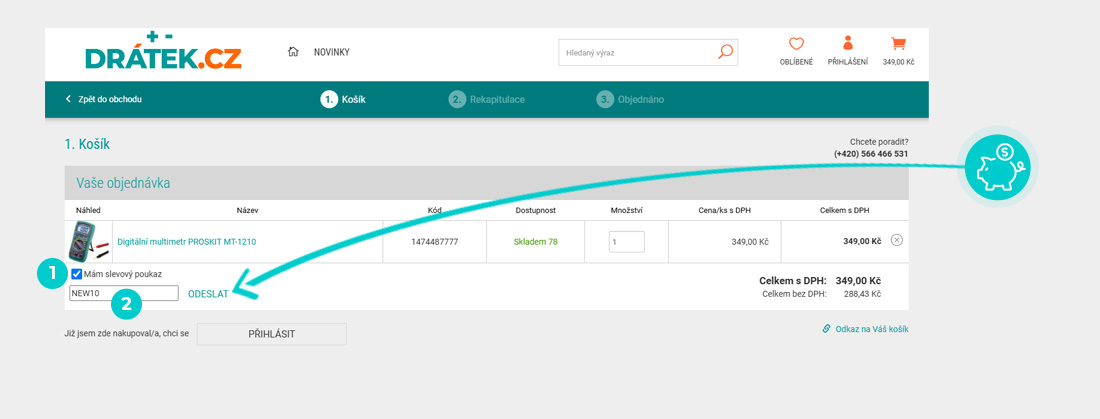Click the home icon in navigation
1100x419 pixels.
(x=293, y=52)
